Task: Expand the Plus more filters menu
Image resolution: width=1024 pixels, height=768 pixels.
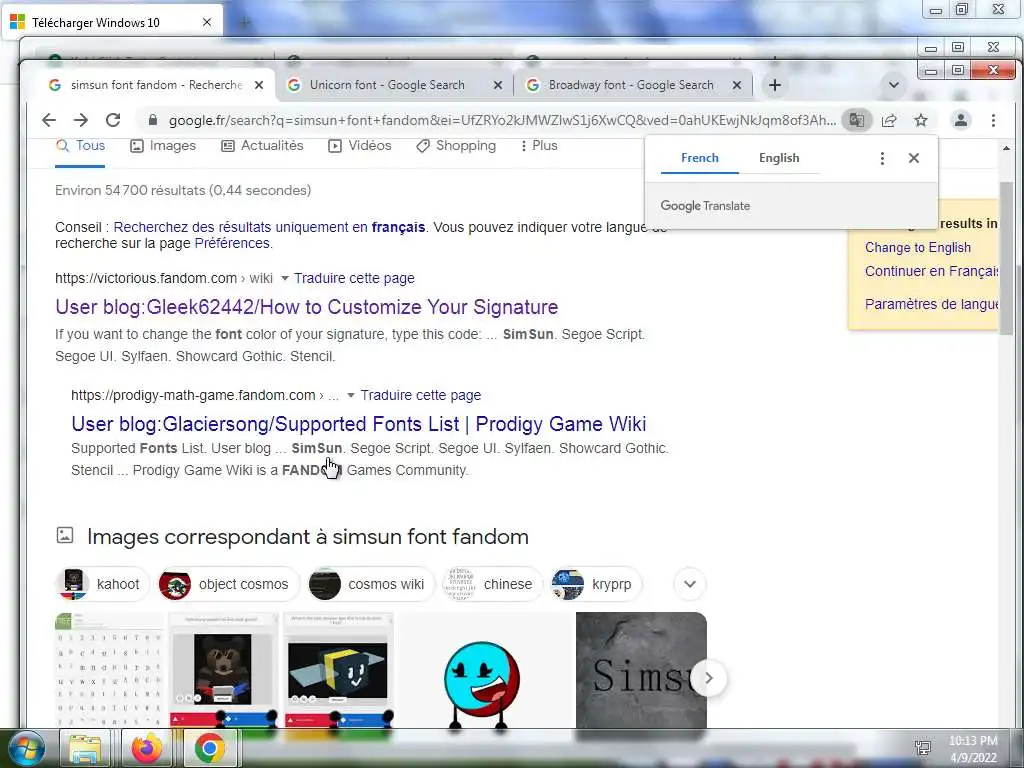Action: coord(539,146)
